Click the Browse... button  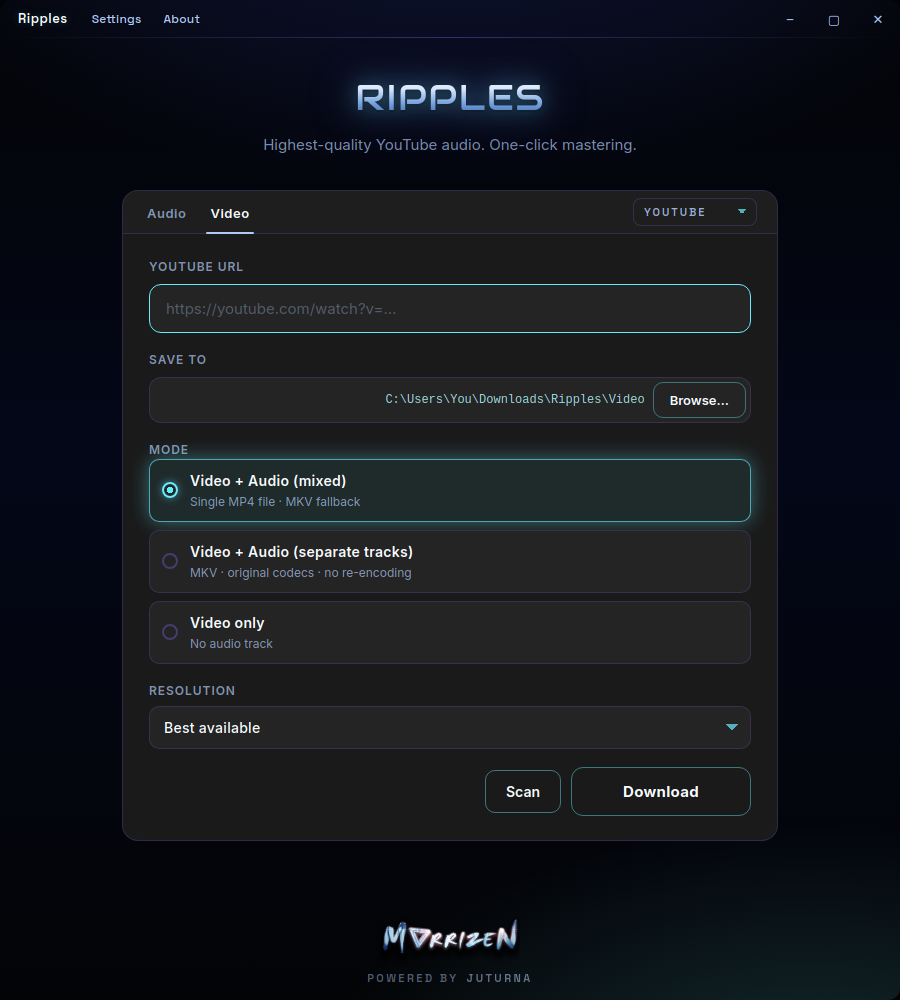click(699, 401)
